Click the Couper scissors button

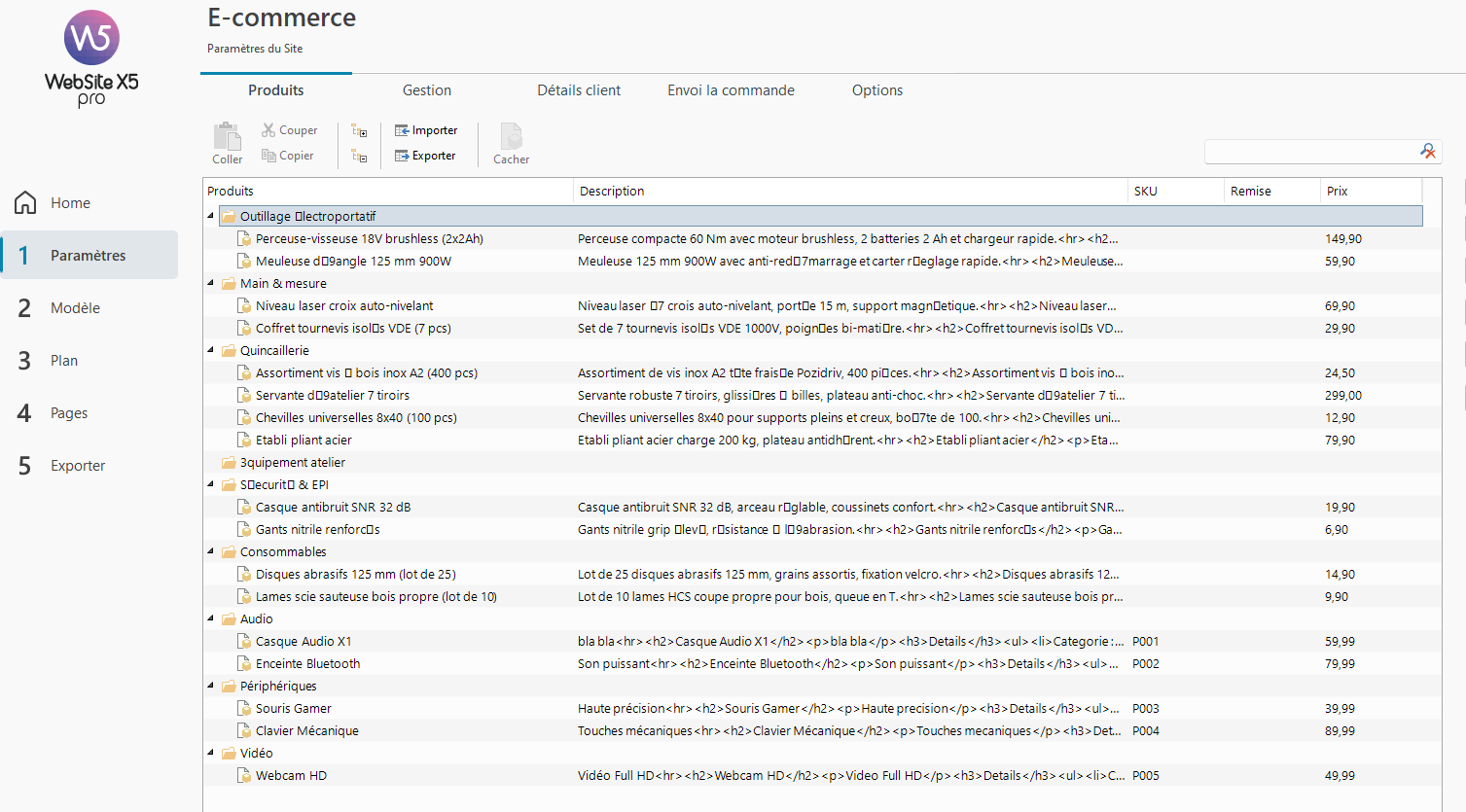click(x=289, y=130)
